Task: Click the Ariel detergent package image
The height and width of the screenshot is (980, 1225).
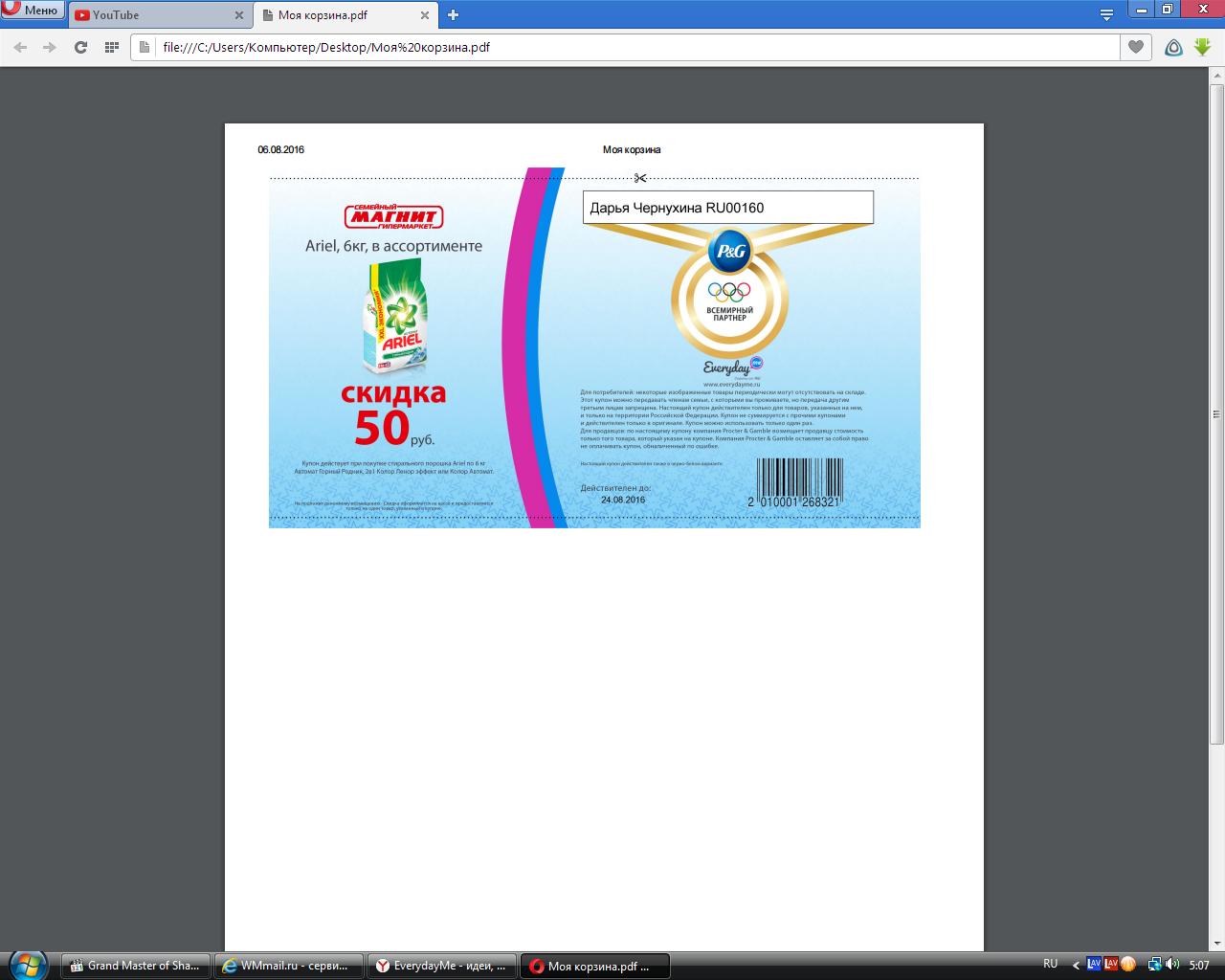Action: [393, 317]
